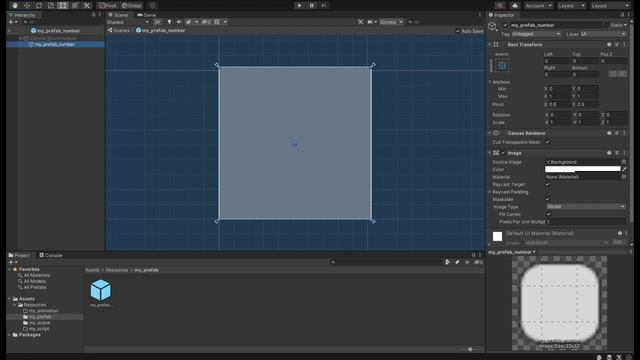Switch to the Game tab
This screenshot has width=640, height=360.
tap(147, 15)
